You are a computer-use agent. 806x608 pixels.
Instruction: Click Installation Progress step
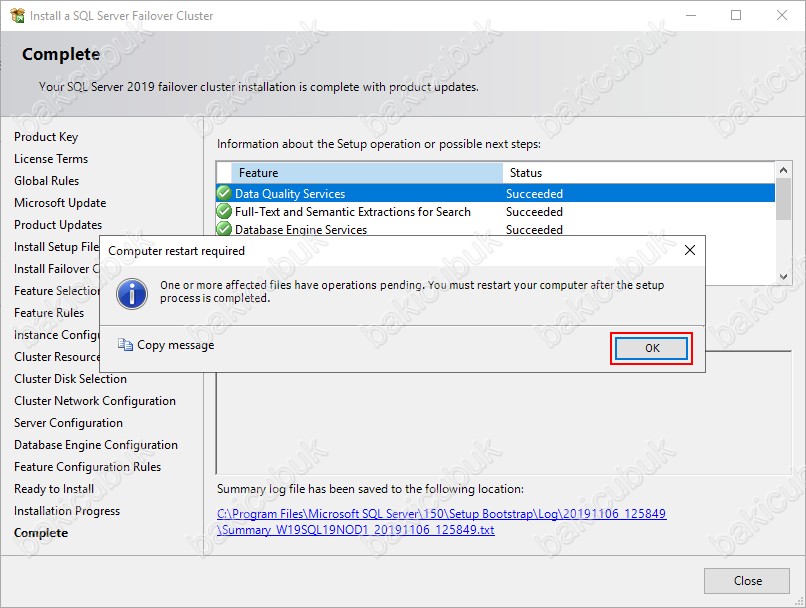click(67, 511)
